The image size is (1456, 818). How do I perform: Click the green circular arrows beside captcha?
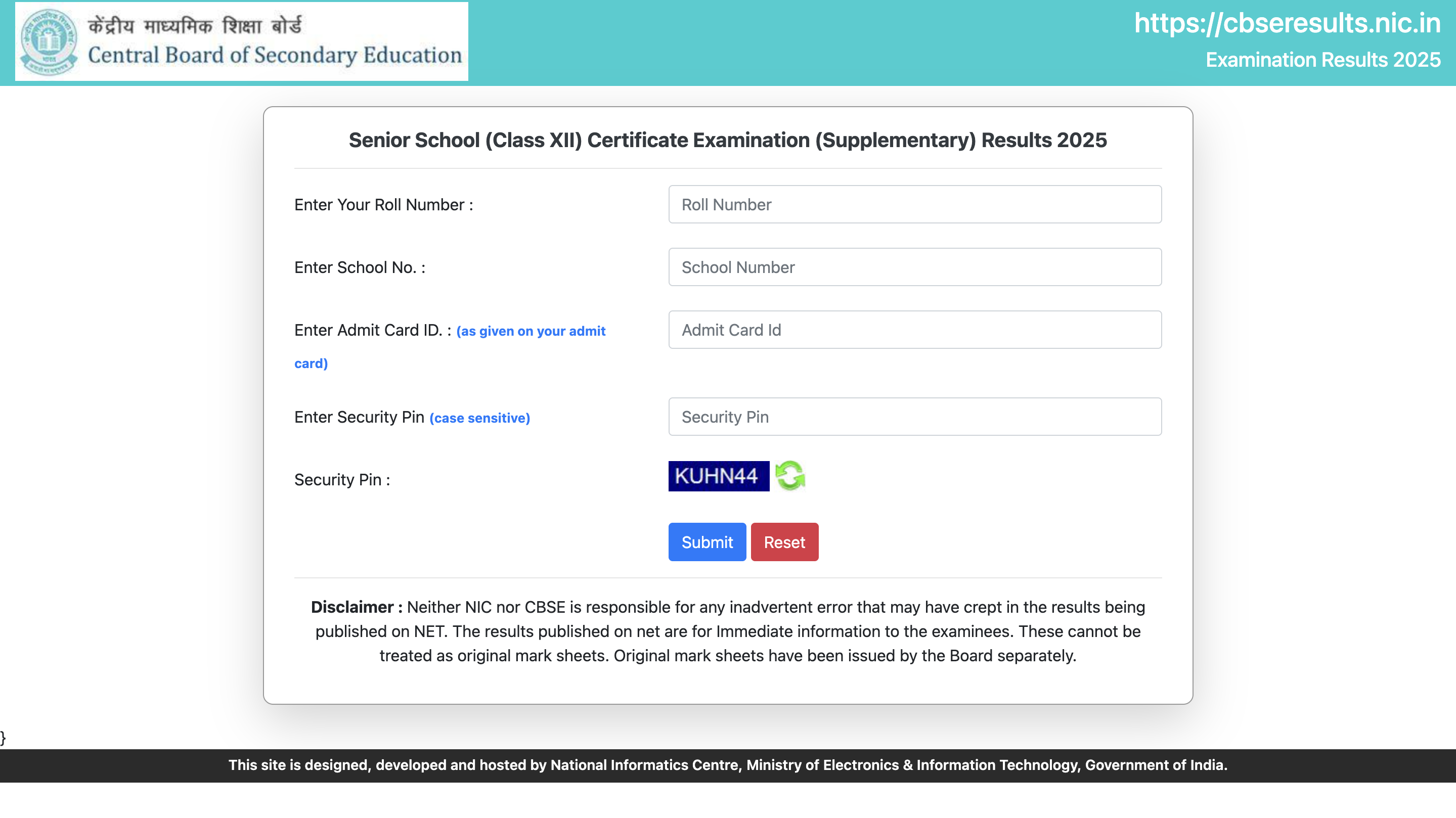(x=789, y=476)
